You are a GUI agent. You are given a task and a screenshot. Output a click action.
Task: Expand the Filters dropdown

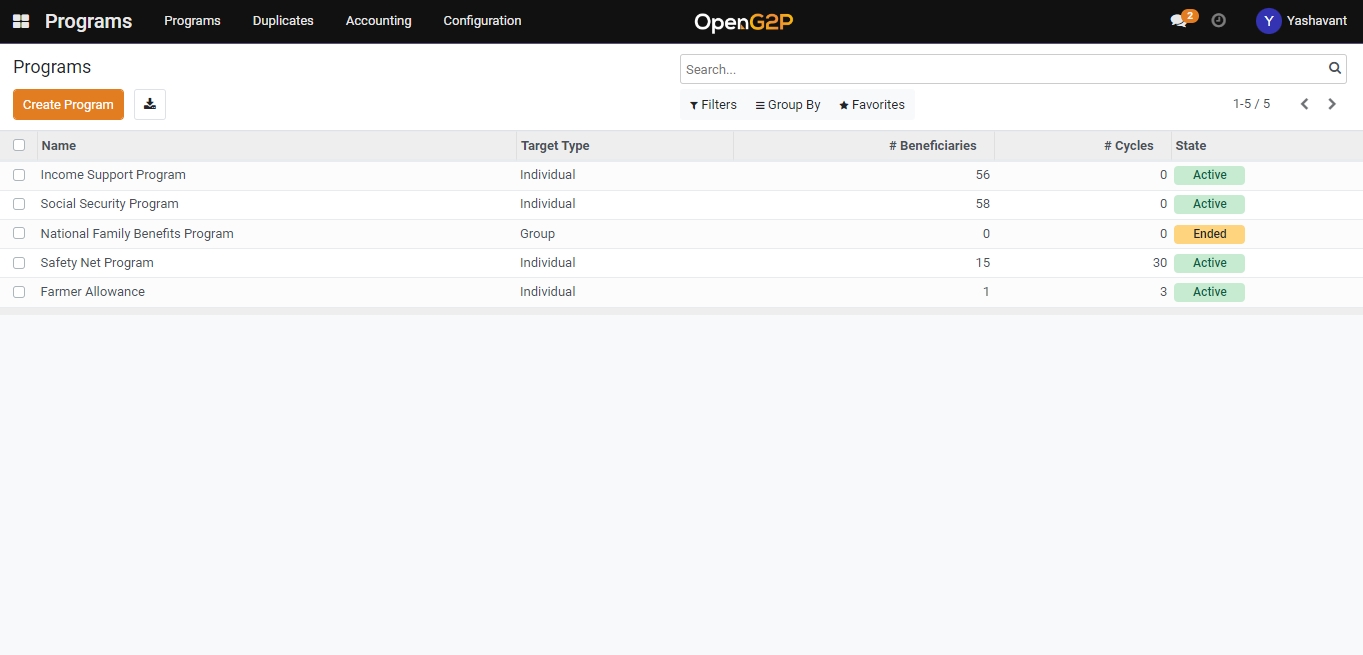coord(713,105)
